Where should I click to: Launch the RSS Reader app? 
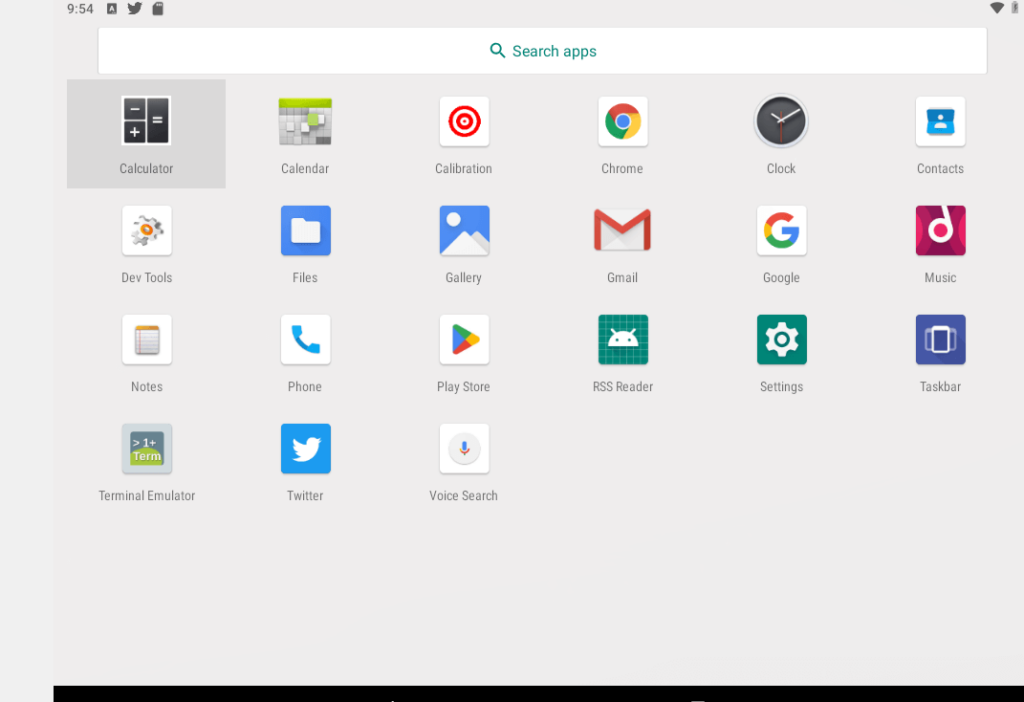[x=622, y=339]
